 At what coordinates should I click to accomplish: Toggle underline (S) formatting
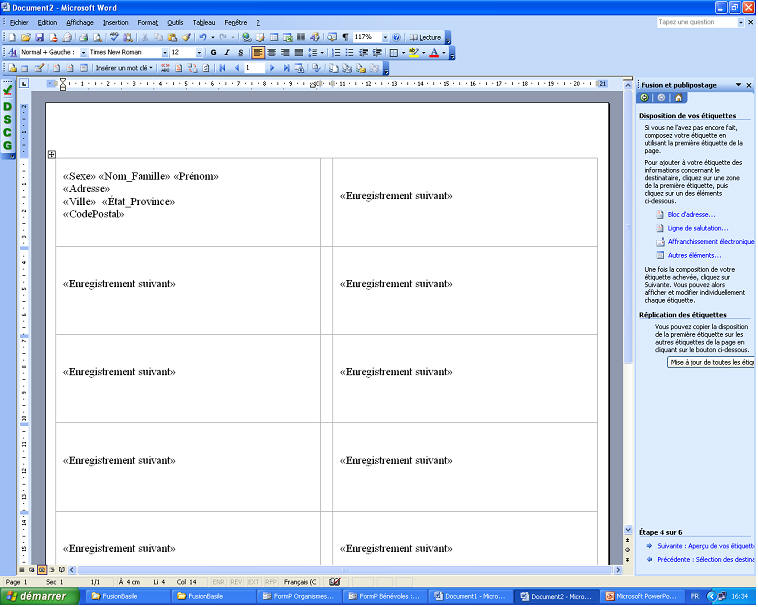pos(241,52)
